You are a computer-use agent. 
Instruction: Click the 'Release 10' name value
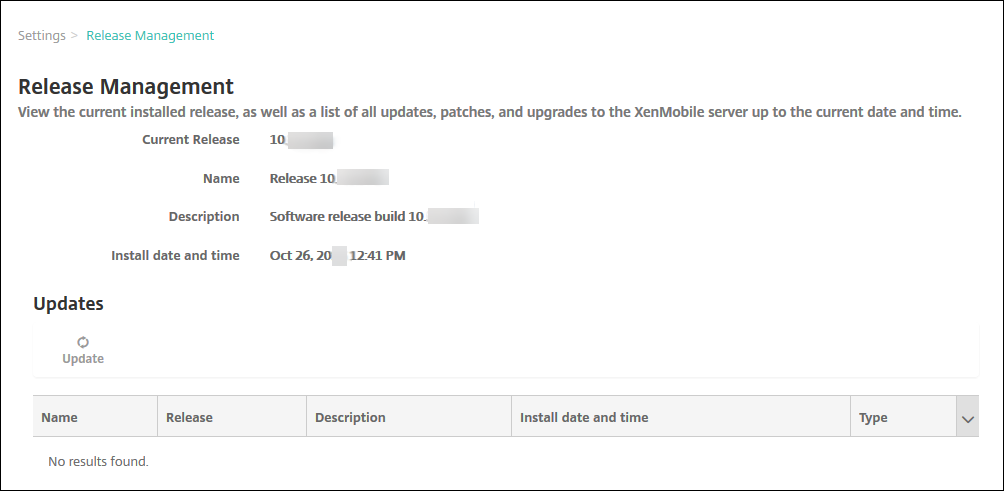[x=328, y=178]
